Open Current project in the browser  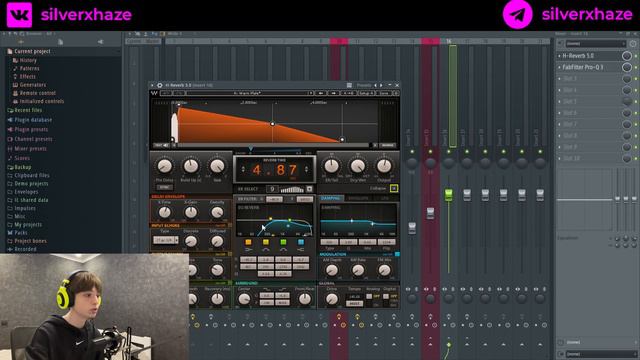32,51
